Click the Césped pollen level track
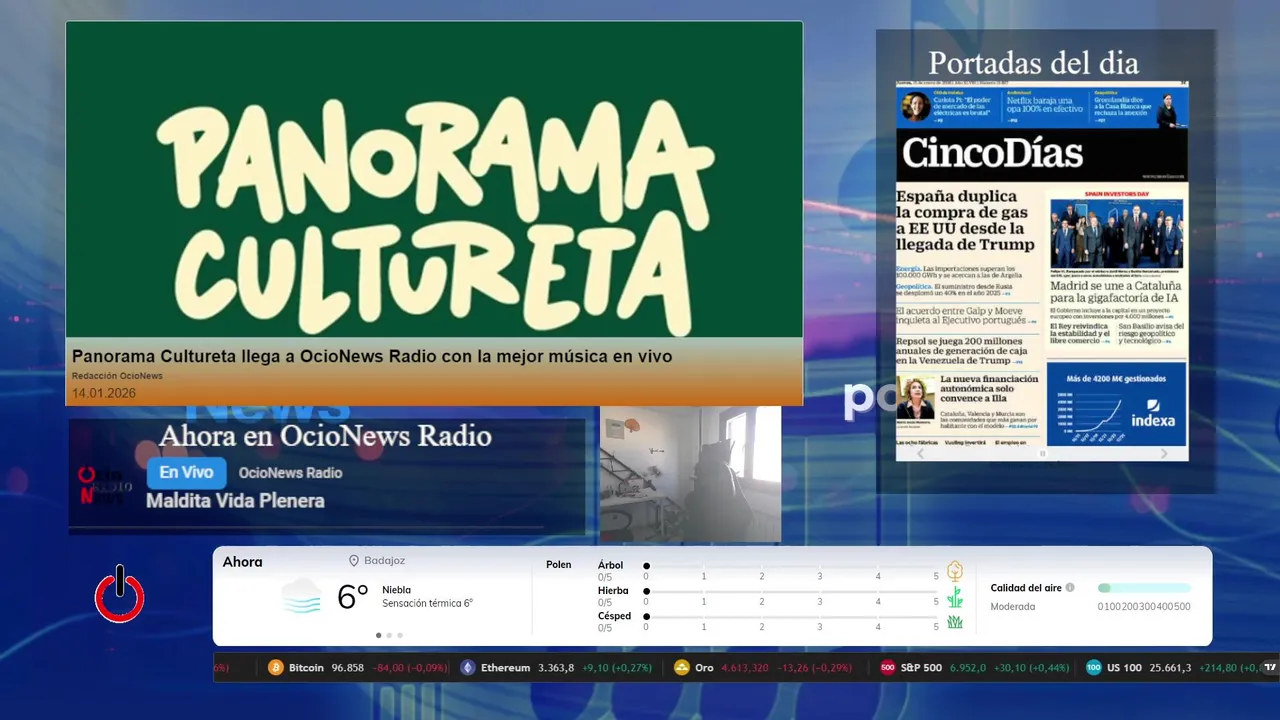Image resolution: width=1280 pixels, height=720 pixels. click(x=791, y=617)
